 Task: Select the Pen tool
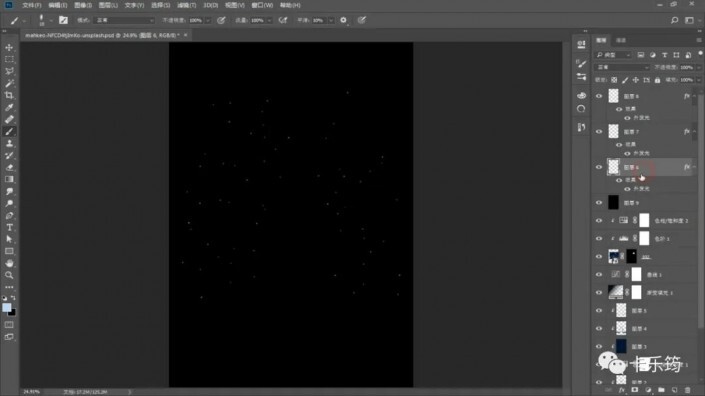tap(9, 215)
